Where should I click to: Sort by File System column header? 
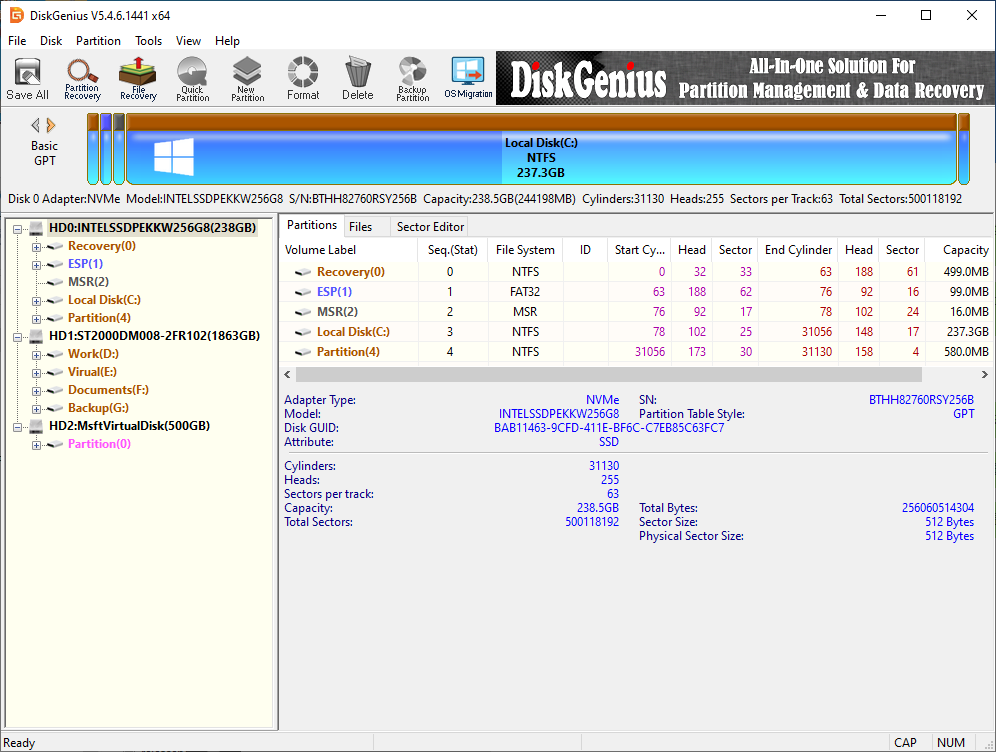coord(525,250)
